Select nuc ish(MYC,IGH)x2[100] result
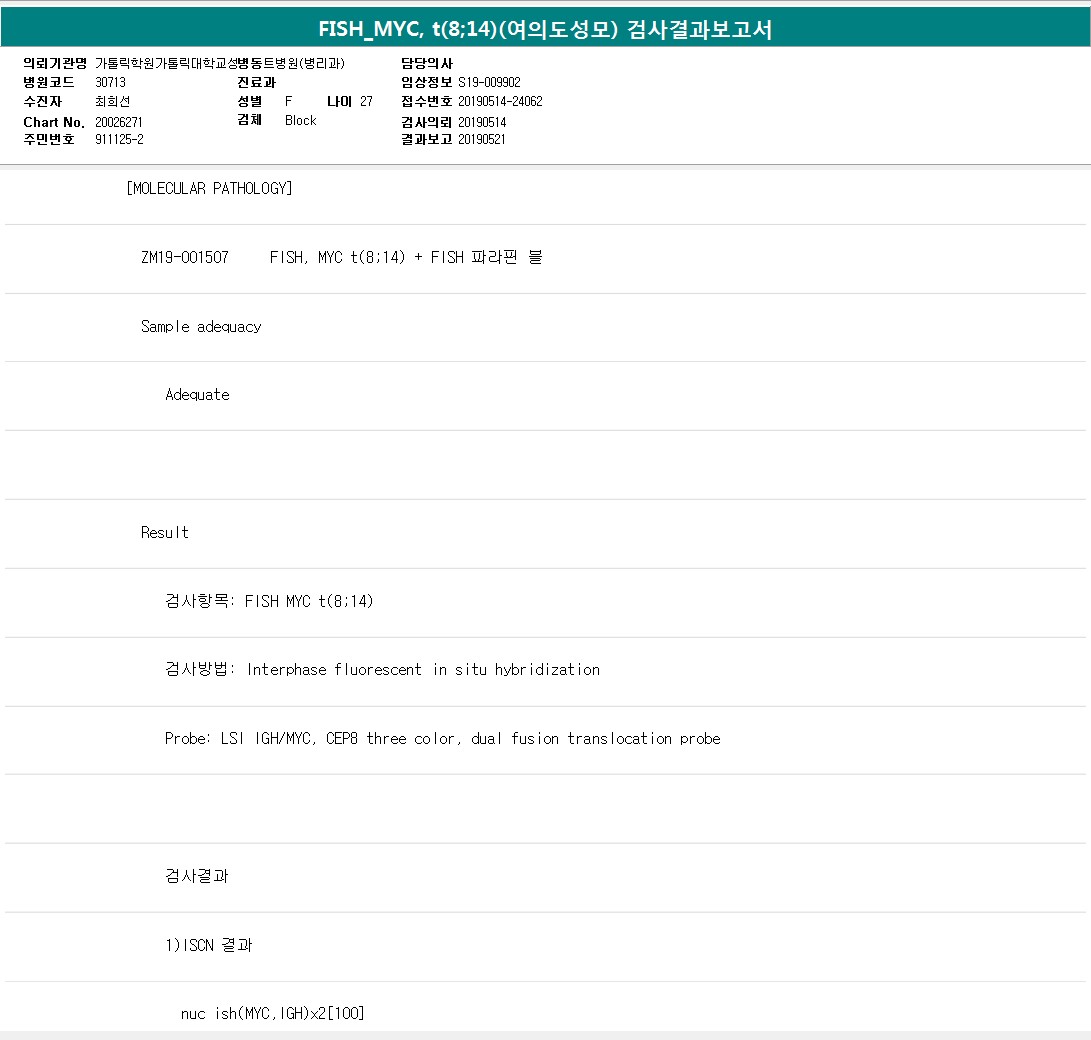Viewport: 1091px width, 1040px height. pos(272,1014)
